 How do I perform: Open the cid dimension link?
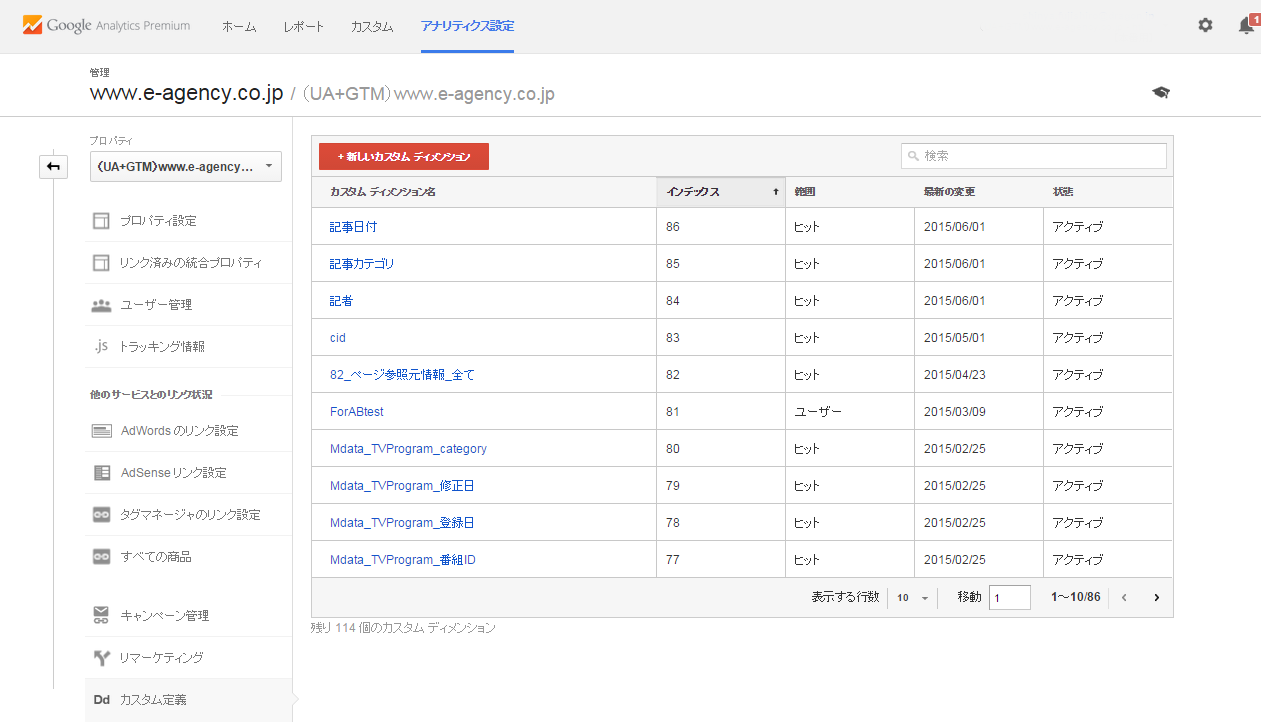338,338
